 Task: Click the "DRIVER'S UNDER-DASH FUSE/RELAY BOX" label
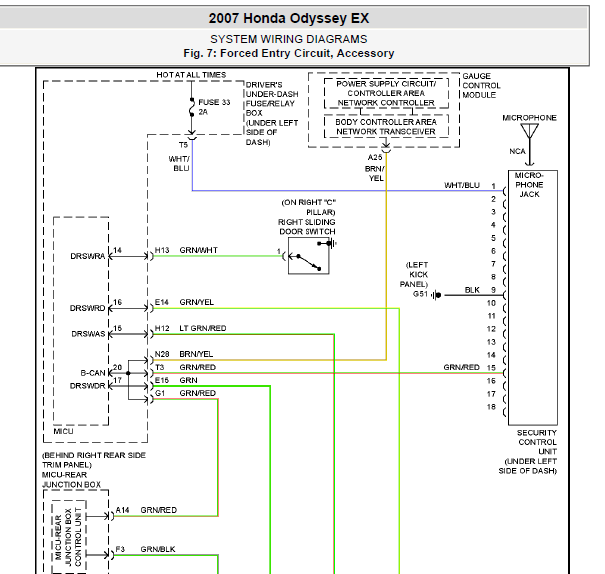(x=272, y=99)
